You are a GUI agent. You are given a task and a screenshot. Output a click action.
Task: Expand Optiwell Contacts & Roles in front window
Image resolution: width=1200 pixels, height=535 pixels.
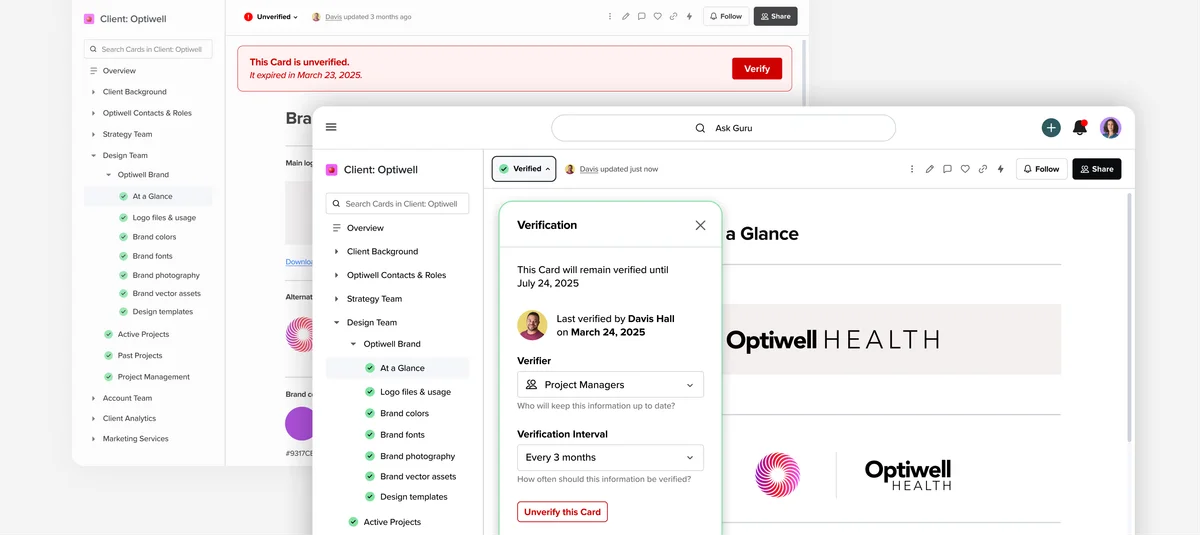pos(336,275)
